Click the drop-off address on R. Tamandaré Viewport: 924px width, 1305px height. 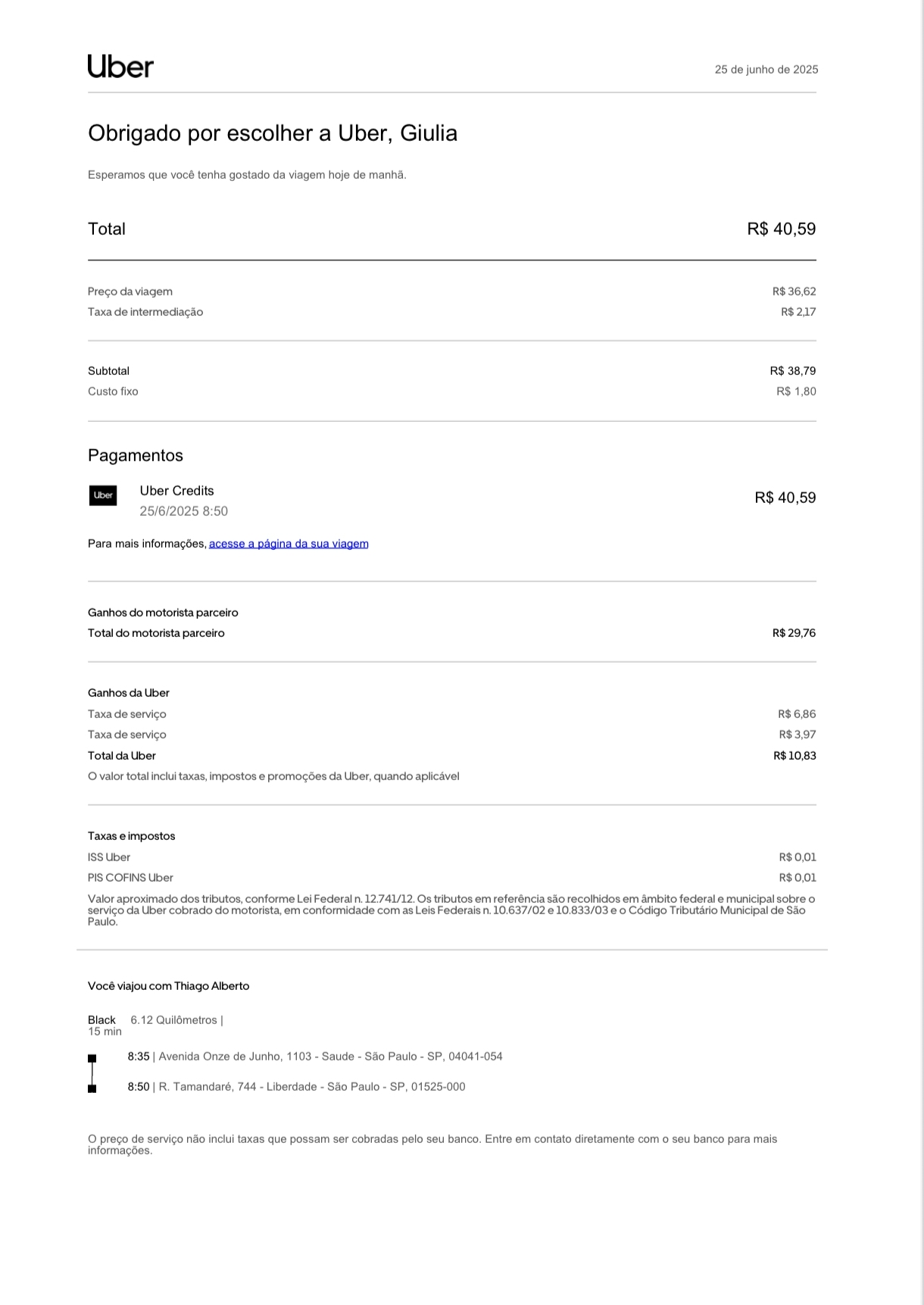311,1087
